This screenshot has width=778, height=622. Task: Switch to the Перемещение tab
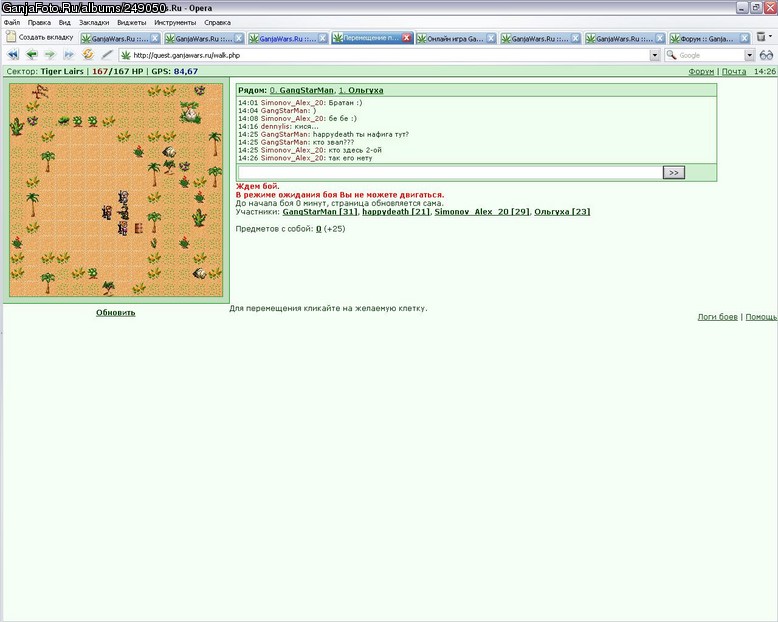(367, 38)
